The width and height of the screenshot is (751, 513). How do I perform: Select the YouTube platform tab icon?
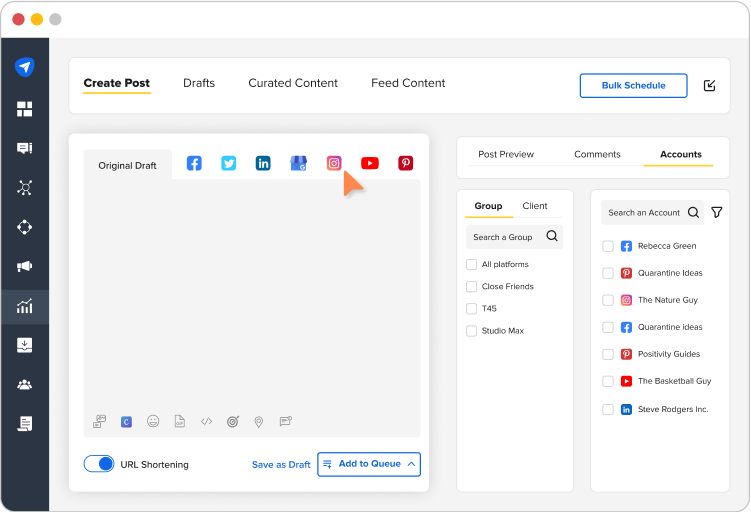pos(370,163)
